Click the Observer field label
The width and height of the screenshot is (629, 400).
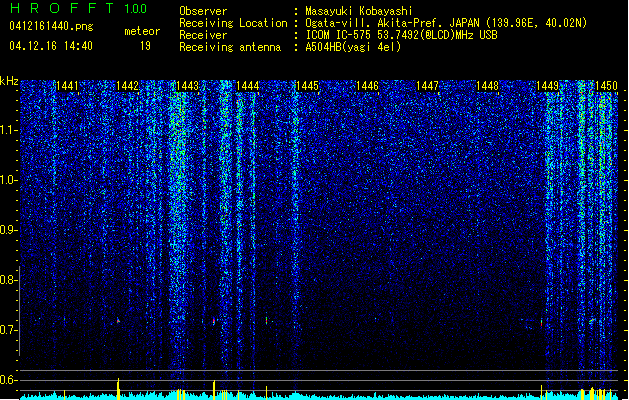203,11
